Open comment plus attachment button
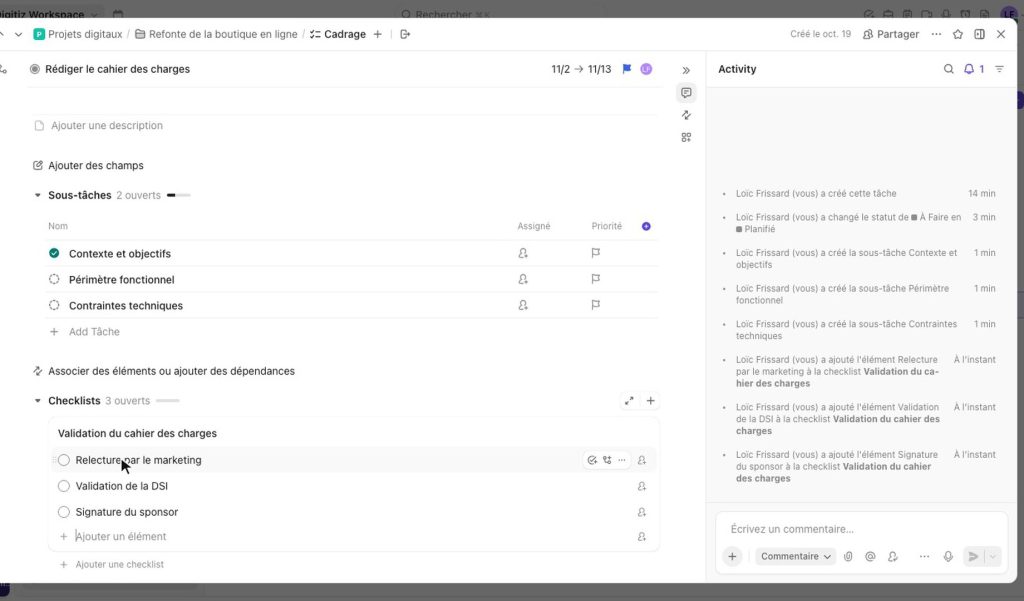The width and height of the screenshot is (1024, 601). 732,557
